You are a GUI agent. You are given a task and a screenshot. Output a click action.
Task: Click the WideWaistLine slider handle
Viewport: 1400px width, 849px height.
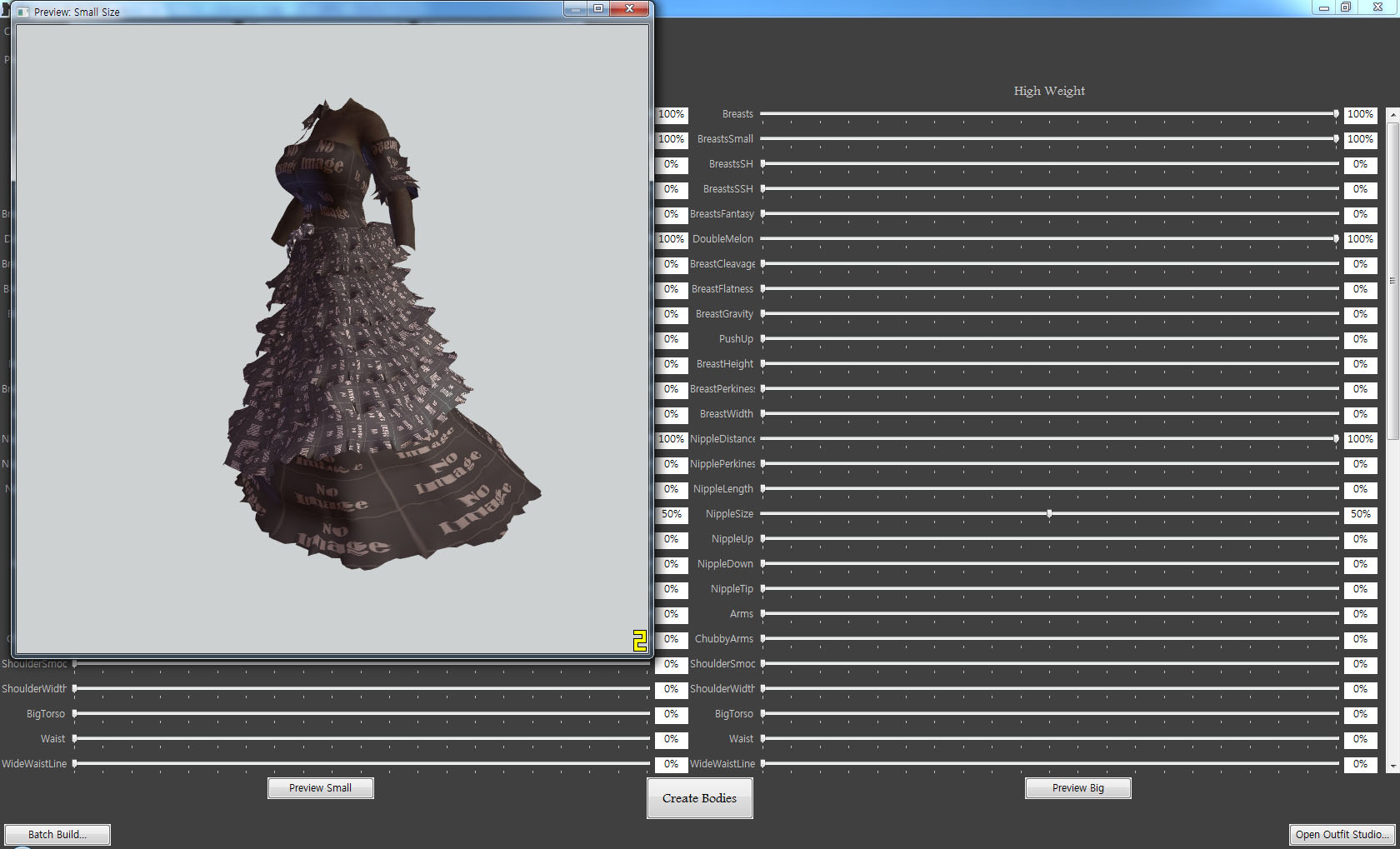tap(762, 764)
